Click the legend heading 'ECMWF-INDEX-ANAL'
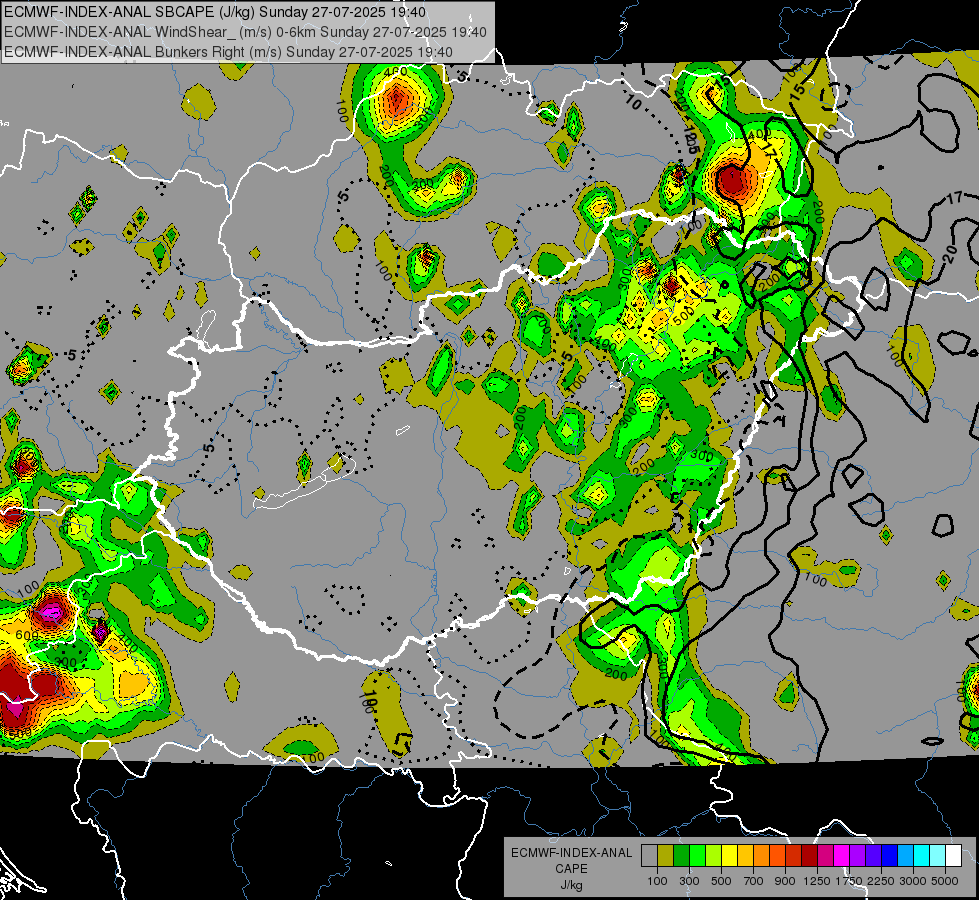The image size is (979, 900). coord(571,853)
